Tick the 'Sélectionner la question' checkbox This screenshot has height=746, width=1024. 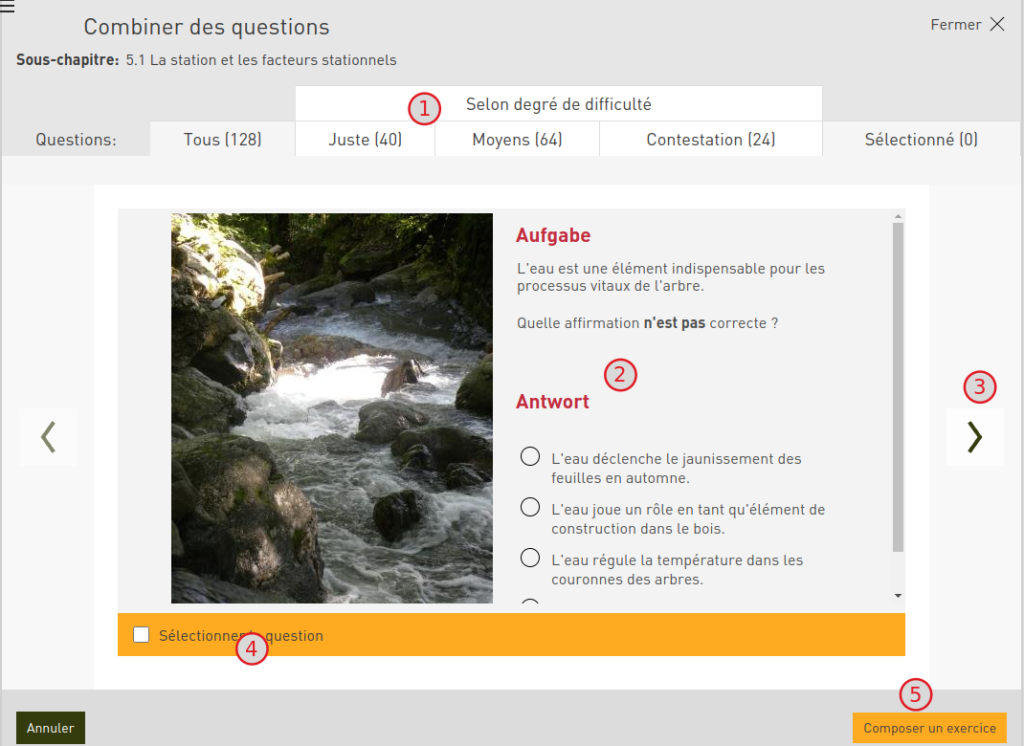pos(141,635)
